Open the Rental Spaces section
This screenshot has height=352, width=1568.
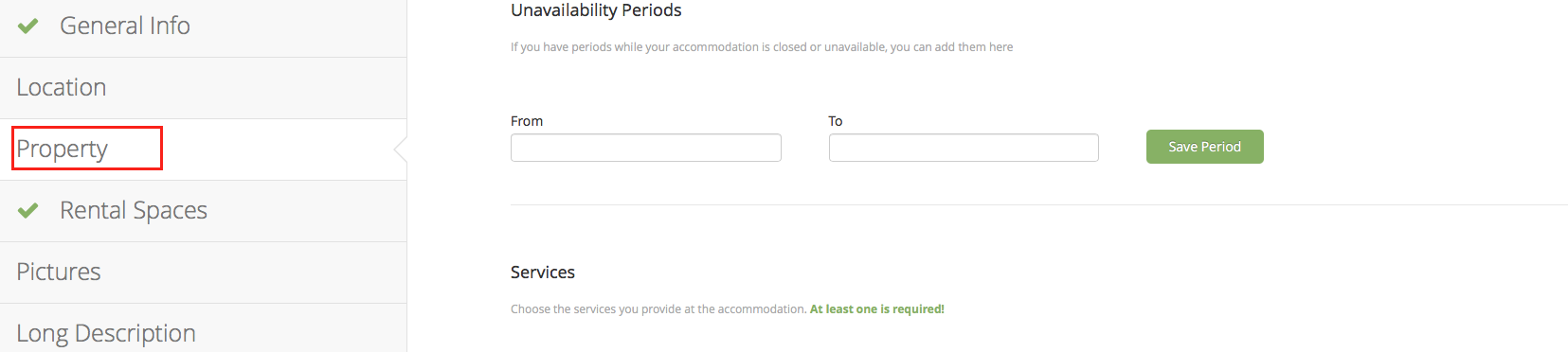134,210
